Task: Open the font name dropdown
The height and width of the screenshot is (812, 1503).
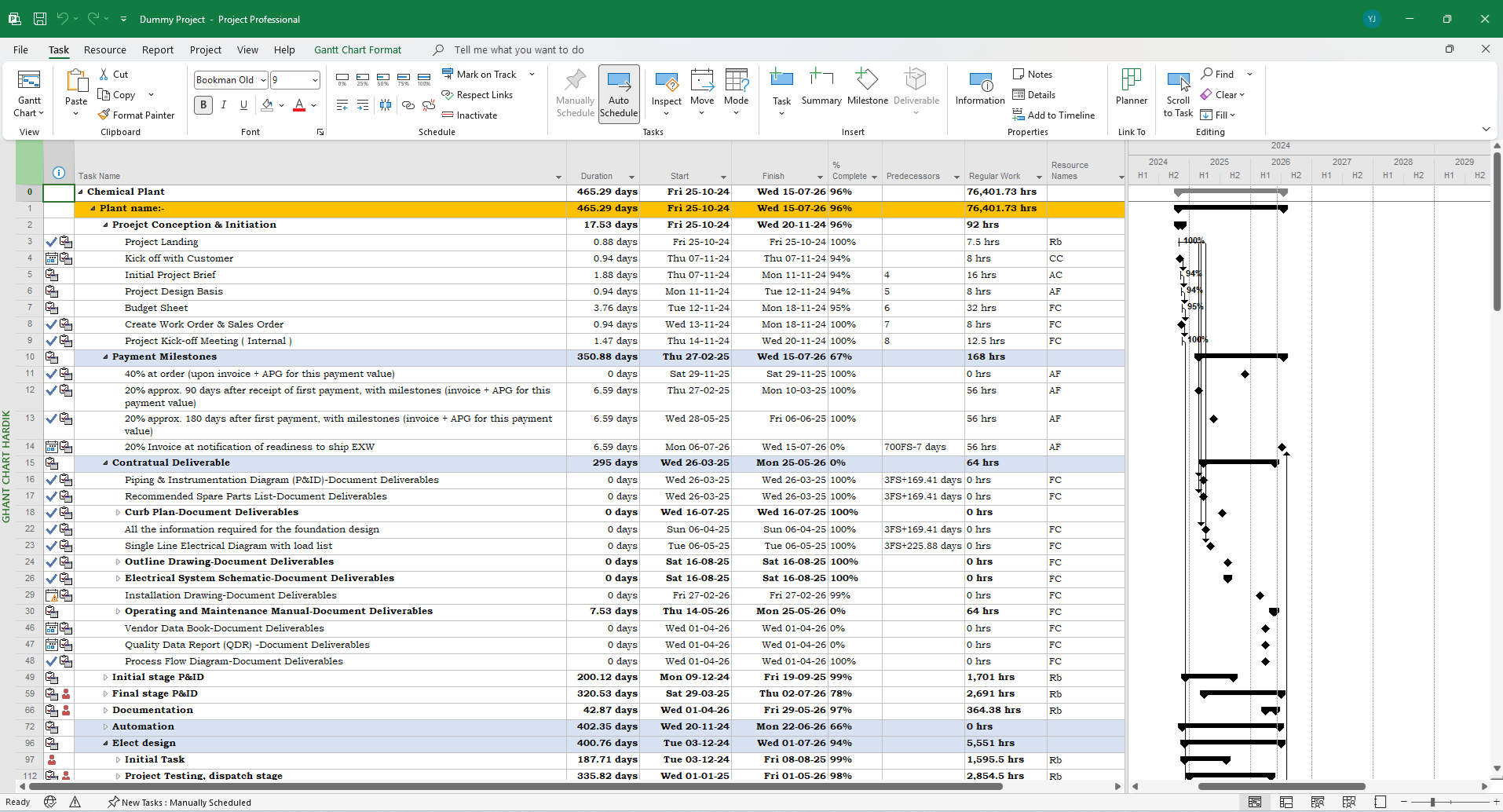Action: click(x=263, y=80)
